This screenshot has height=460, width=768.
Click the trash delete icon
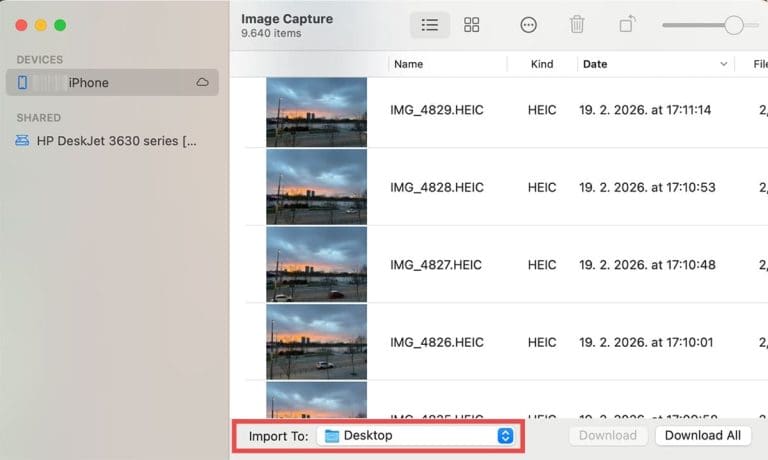pos(577,24)
